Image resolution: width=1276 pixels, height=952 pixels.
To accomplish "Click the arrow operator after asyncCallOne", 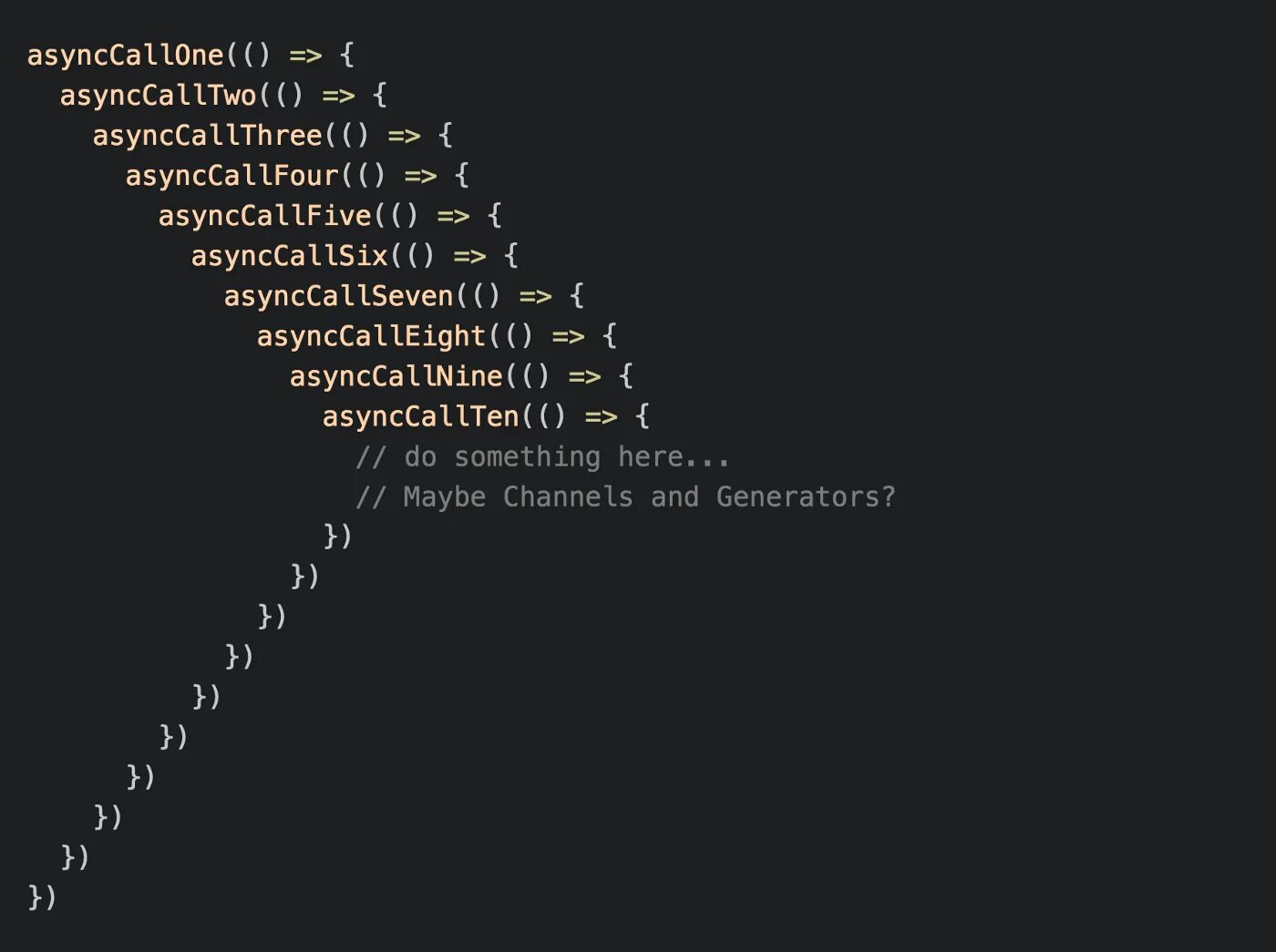I will (x=306, y=56).
